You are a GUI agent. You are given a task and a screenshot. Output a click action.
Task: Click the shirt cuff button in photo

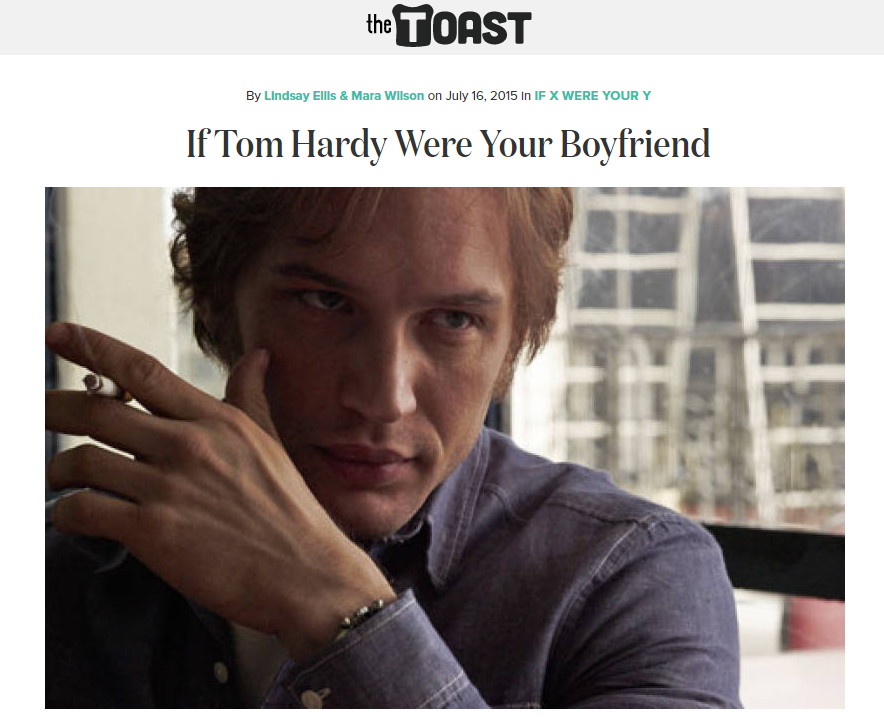[313, 697]
